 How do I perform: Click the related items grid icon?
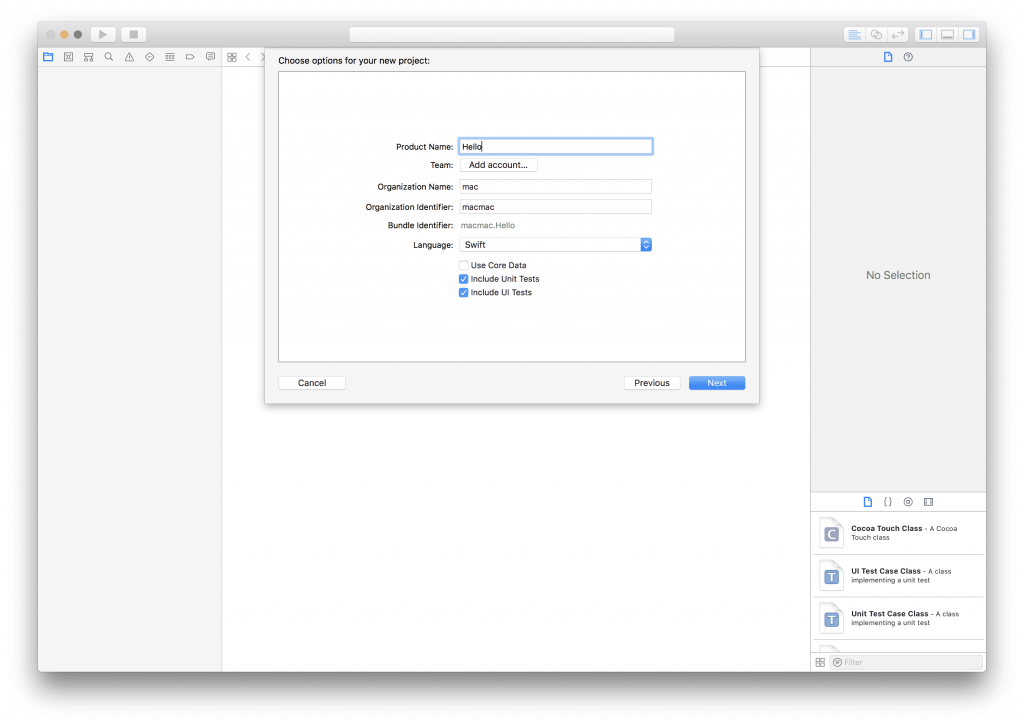232,57
